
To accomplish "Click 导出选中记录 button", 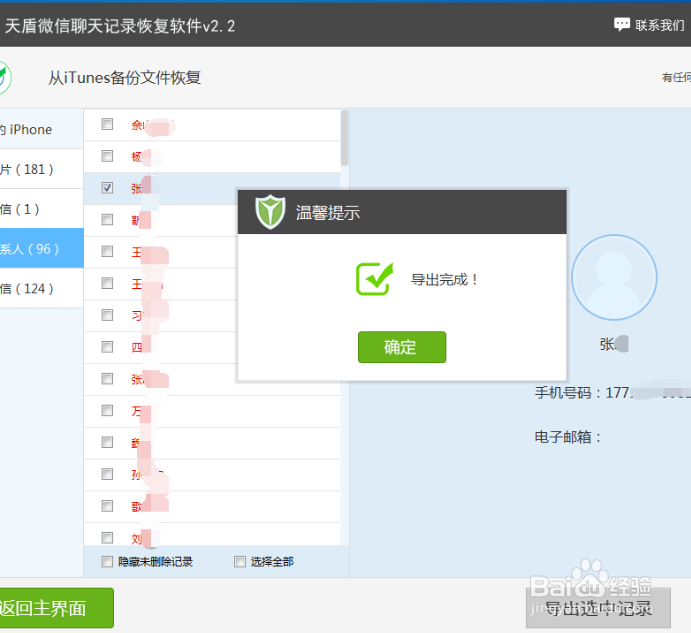I will click(598, 608).
